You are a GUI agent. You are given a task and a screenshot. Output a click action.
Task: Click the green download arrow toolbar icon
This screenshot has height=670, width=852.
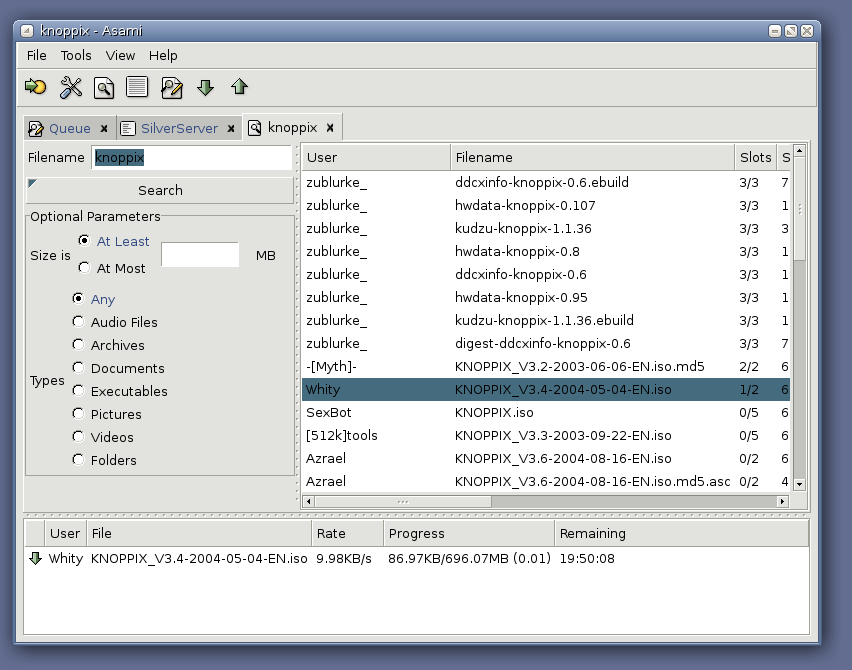205,87
